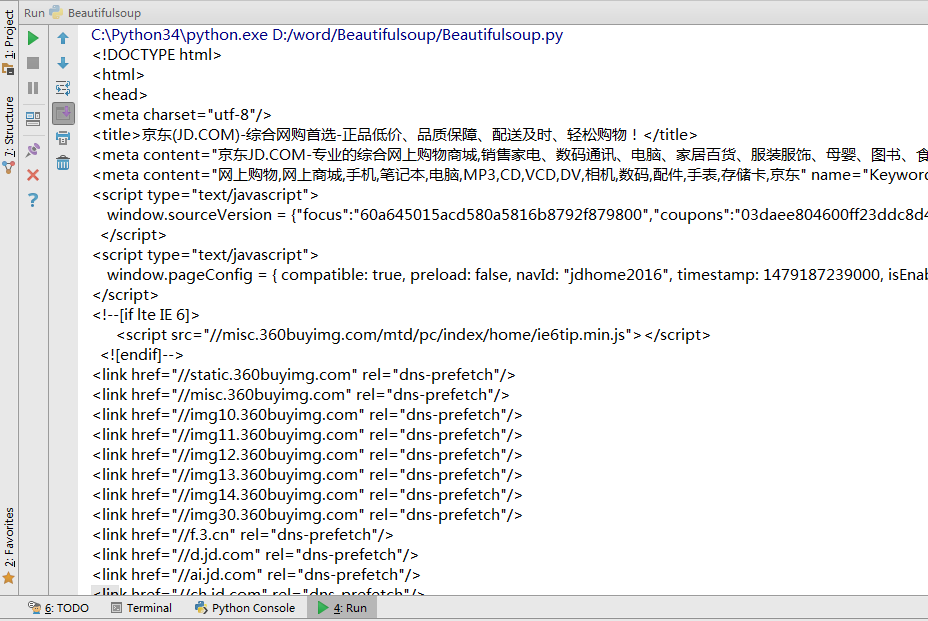
Task: Clear all console output with trash icon
Action: tap(63, 163)
